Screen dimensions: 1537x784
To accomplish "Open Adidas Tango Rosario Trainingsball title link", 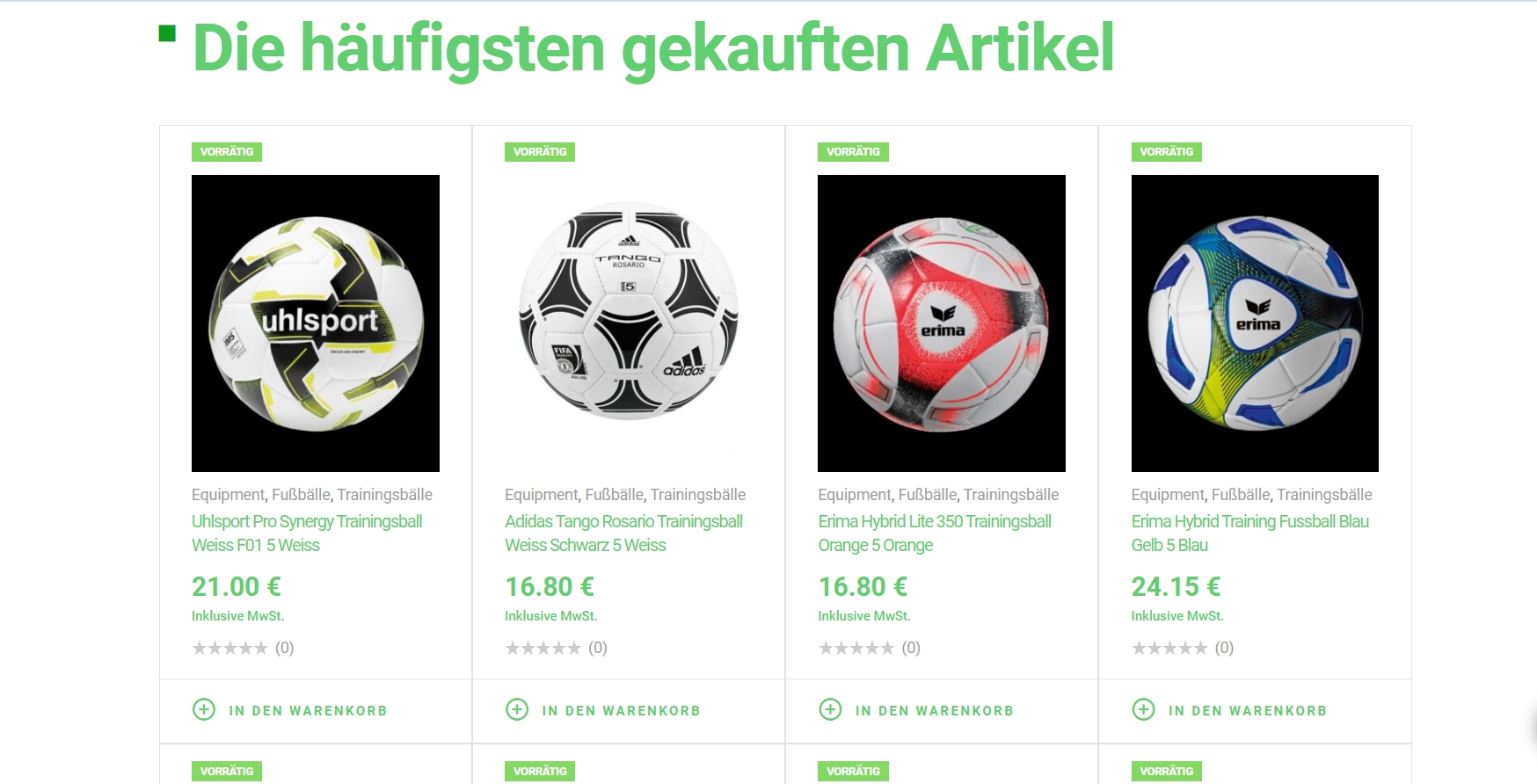I will [x=623, y=533].
